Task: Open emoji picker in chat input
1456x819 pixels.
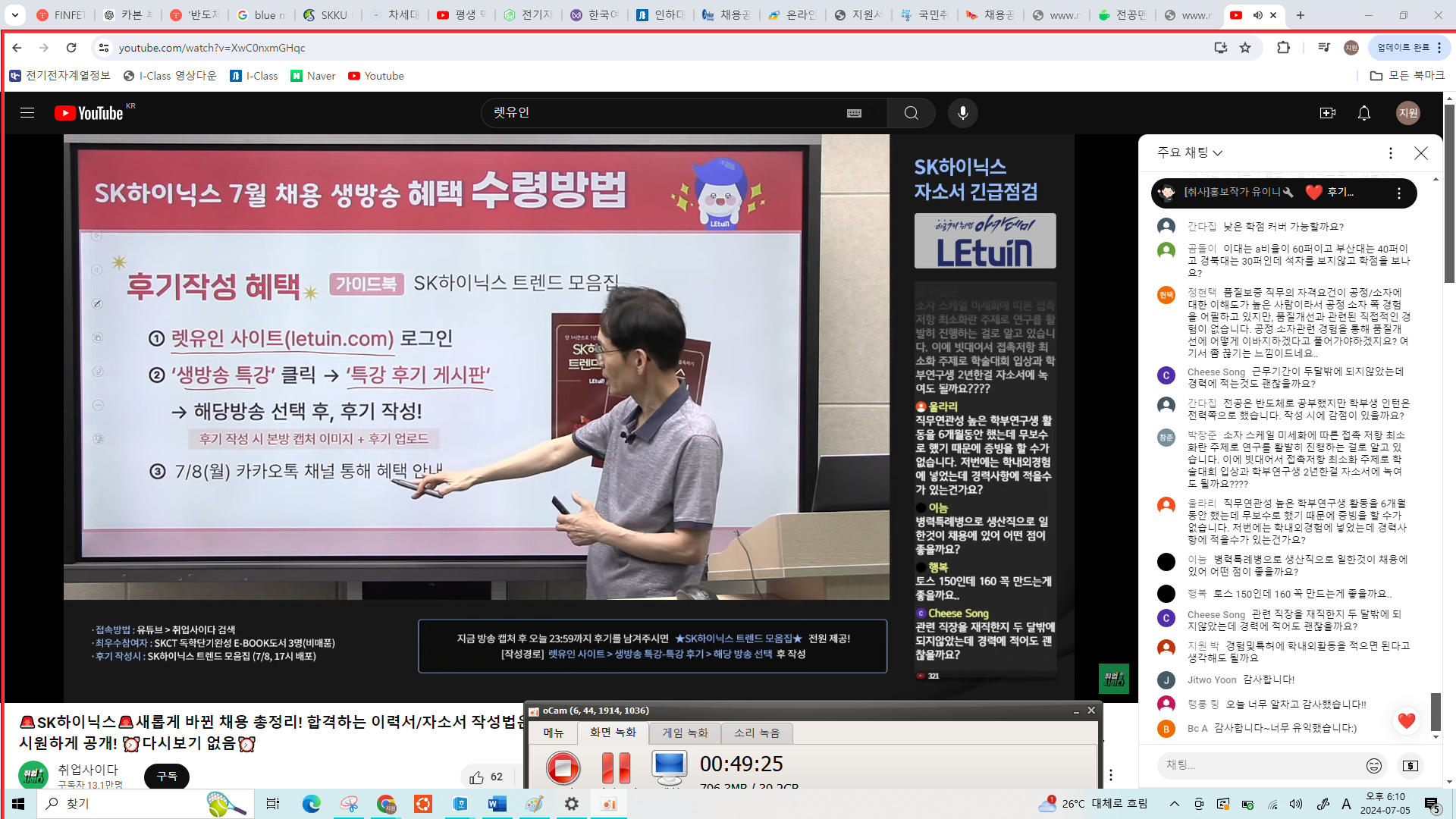Action: pyautogui.click(x=1373, y=766)
